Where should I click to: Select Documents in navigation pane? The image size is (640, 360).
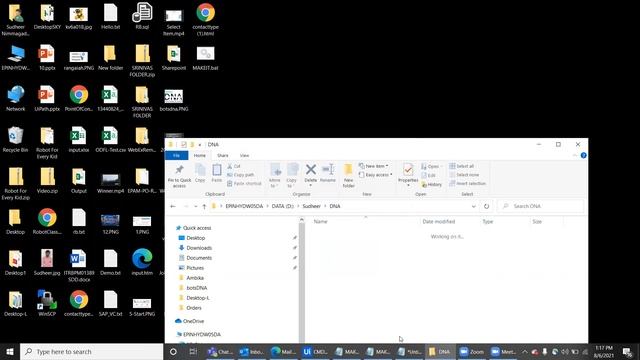pyautogui.click(x=199, y=258)
